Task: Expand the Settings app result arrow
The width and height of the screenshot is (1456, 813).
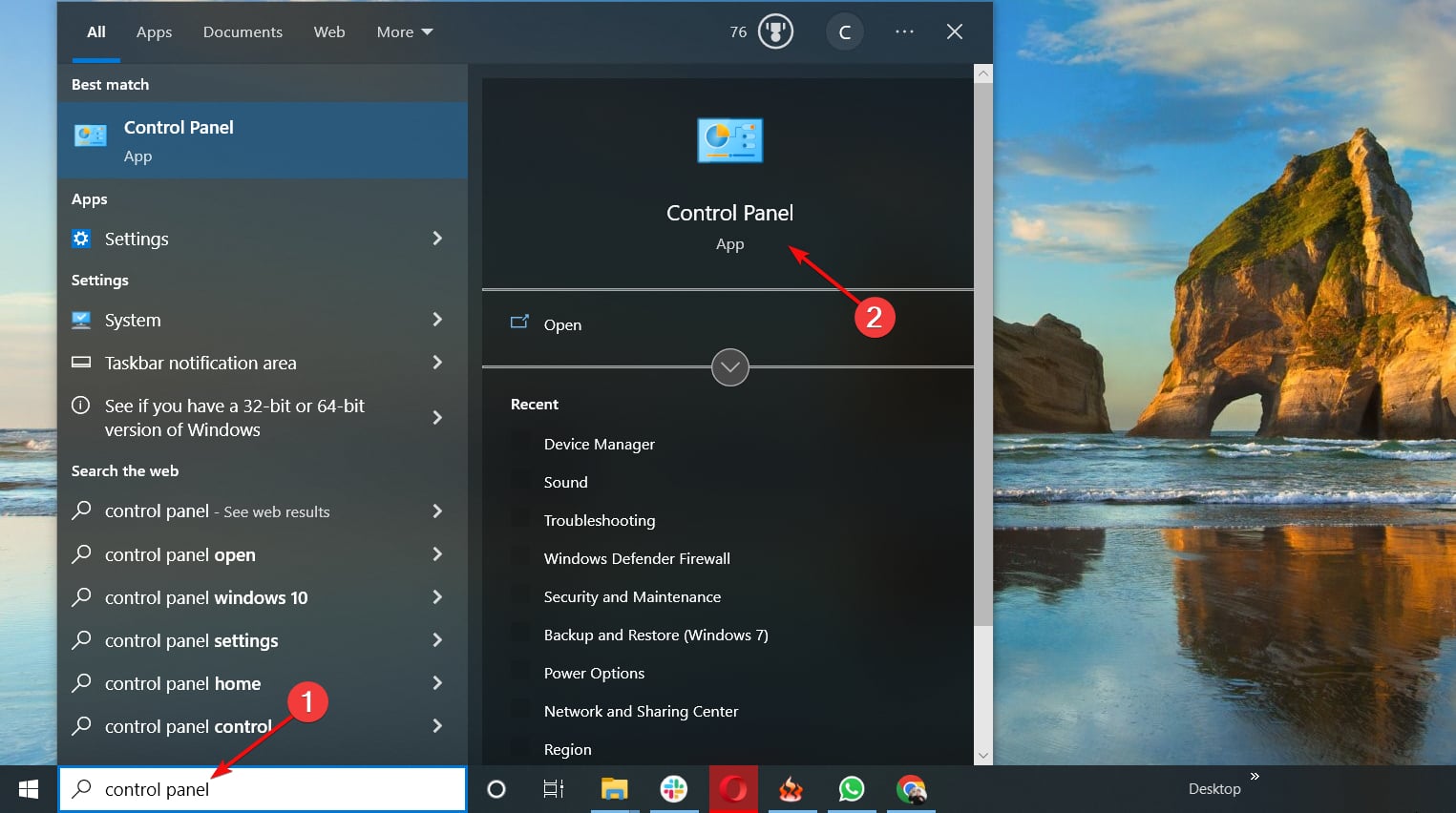Action: click(437, 238)
